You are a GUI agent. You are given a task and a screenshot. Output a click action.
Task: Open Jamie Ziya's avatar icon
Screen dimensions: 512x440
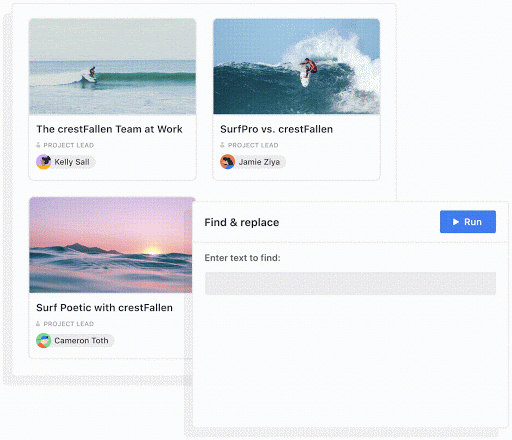228,162
